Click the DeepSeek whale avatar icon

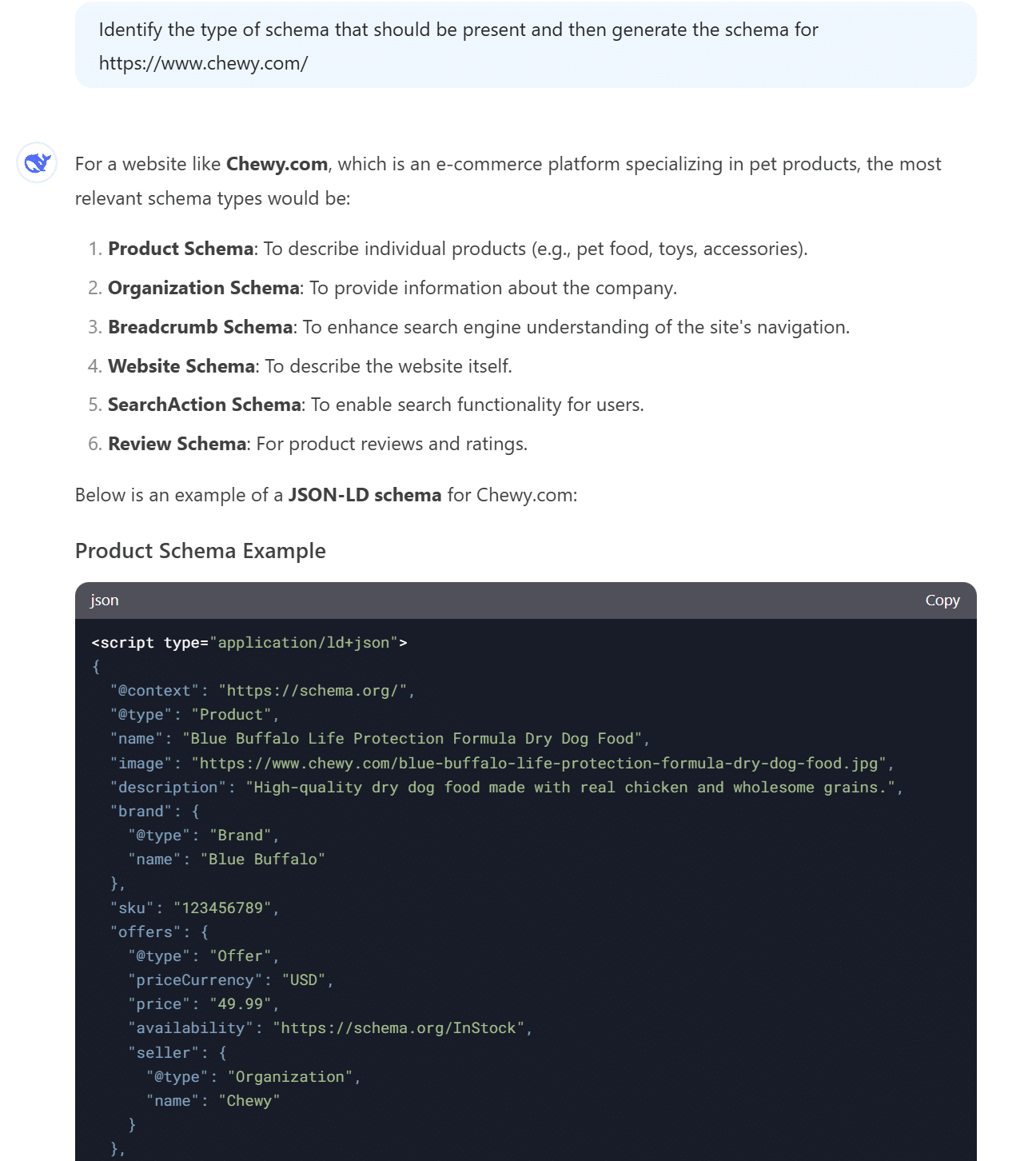click(37, 163)
